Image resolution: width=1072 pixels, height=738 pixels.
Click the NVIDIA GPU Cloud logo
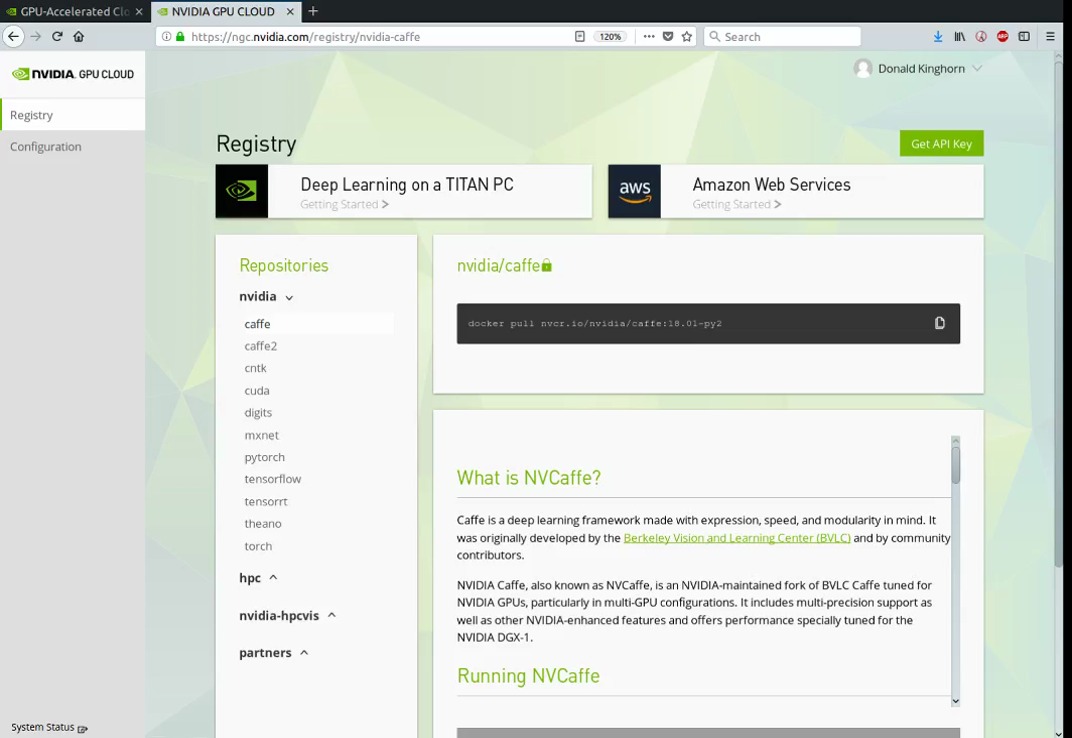coord(73,74)
